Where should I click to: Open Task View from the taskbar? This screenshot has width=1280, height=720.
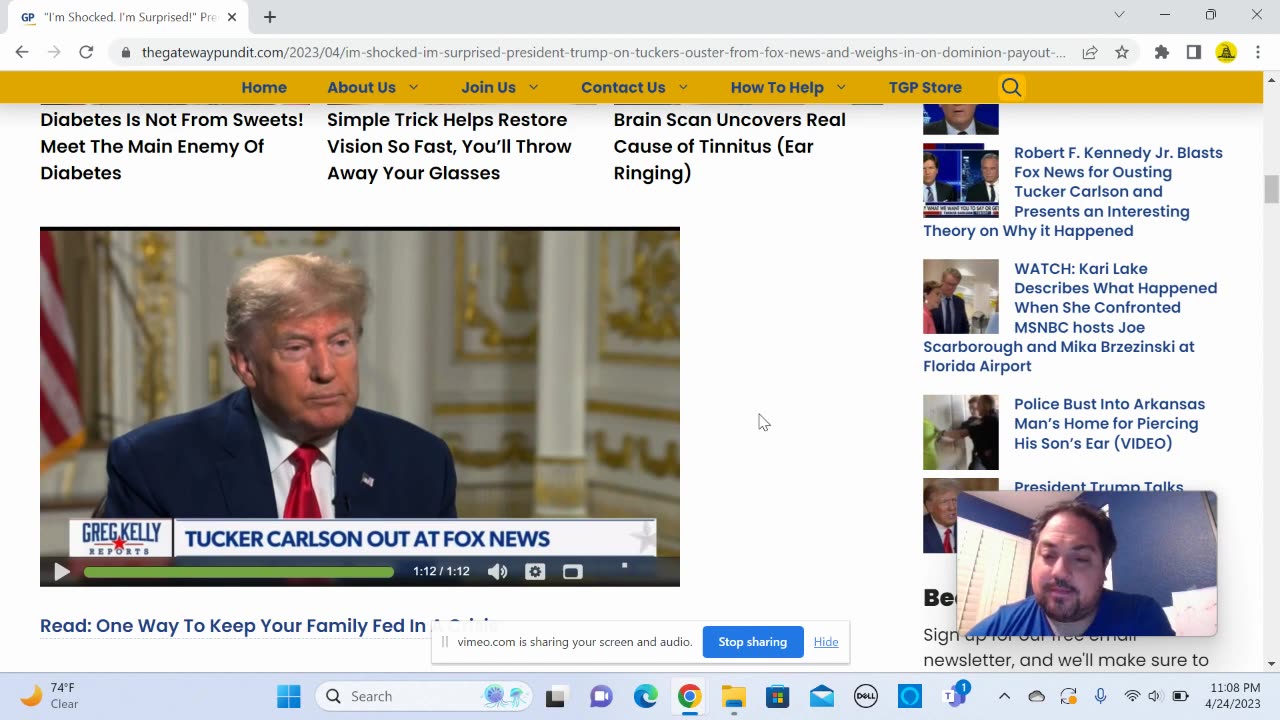pos(555,697)
